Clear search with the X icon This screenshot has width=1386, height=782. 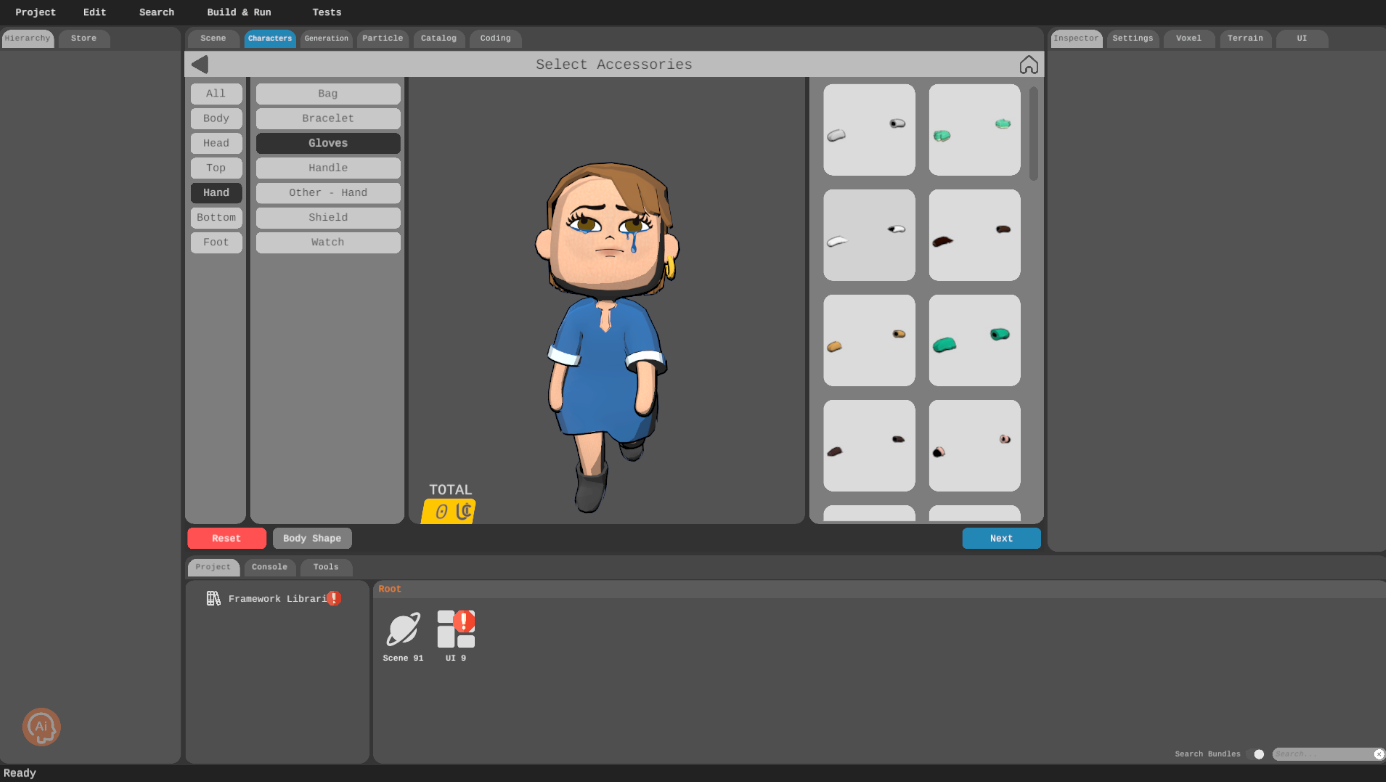click(x=1378, y=754)
